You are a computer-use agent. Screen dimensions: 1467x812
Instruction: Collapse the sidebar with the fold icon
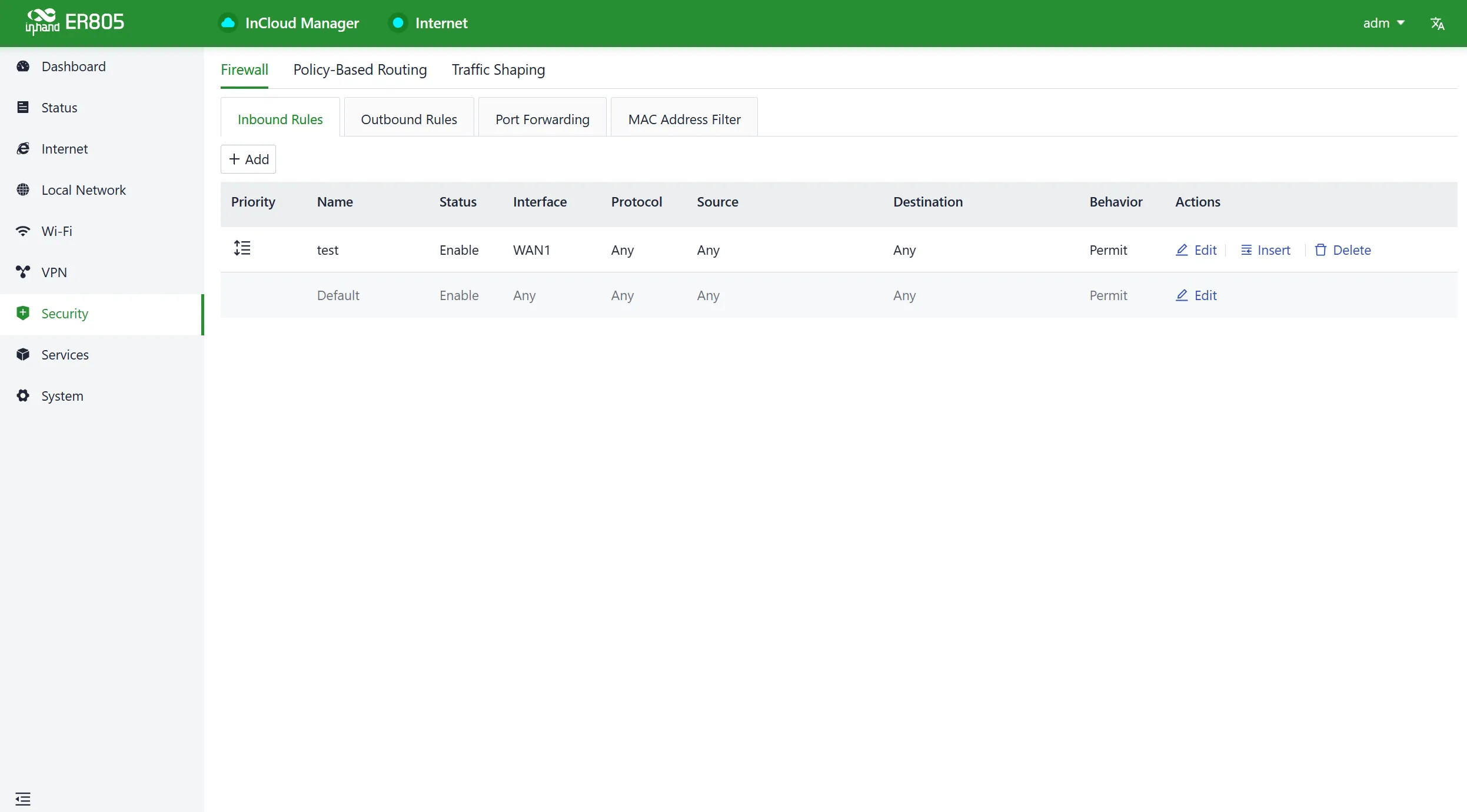click(23, 798)
